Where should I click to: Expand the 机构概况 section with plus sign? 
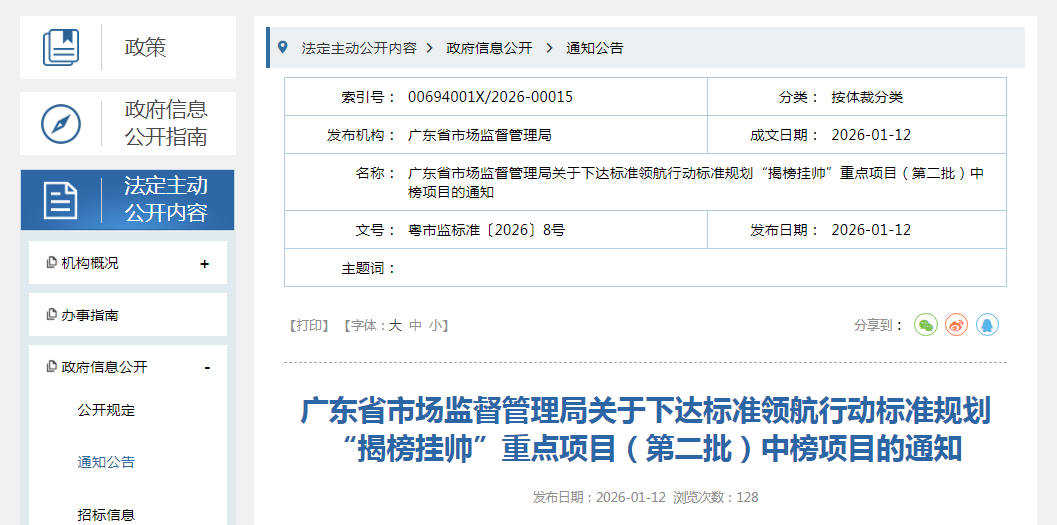(205, 264)
